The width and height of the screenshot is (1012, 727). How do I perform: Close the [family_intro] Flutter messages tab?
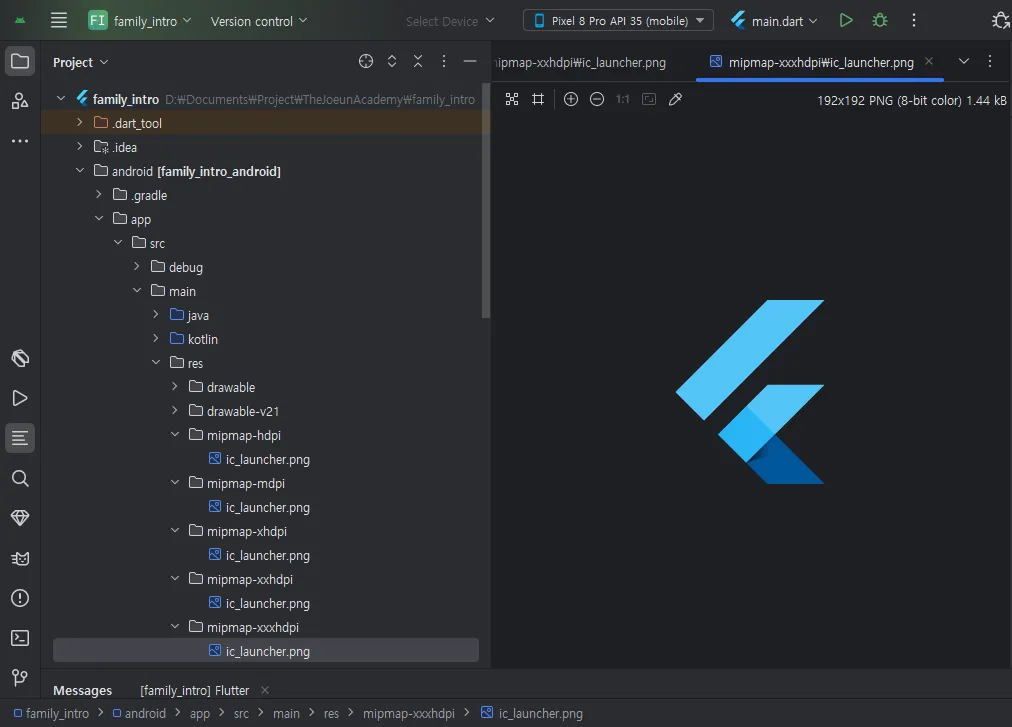265,690
